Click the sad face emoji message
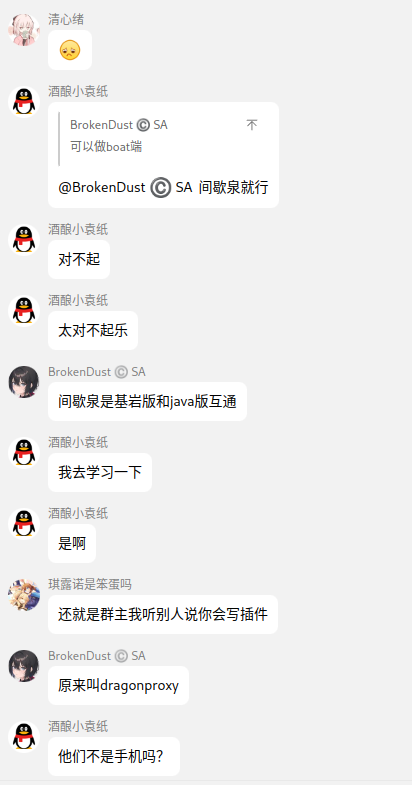Image resolution: width=412 pixels, height=785 pixels. coord(70,50)
